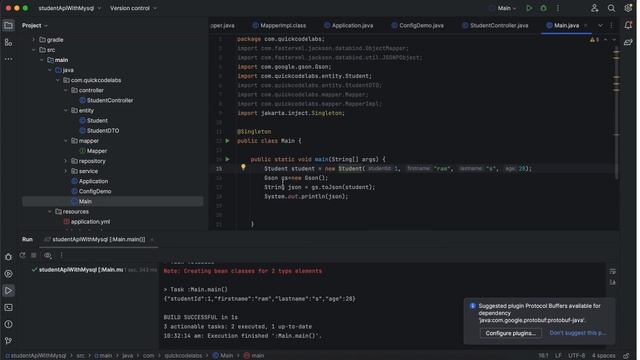Viewport: 640px width, 360px height.
Task: Open the Structure tool window icon
Action: 8,42
